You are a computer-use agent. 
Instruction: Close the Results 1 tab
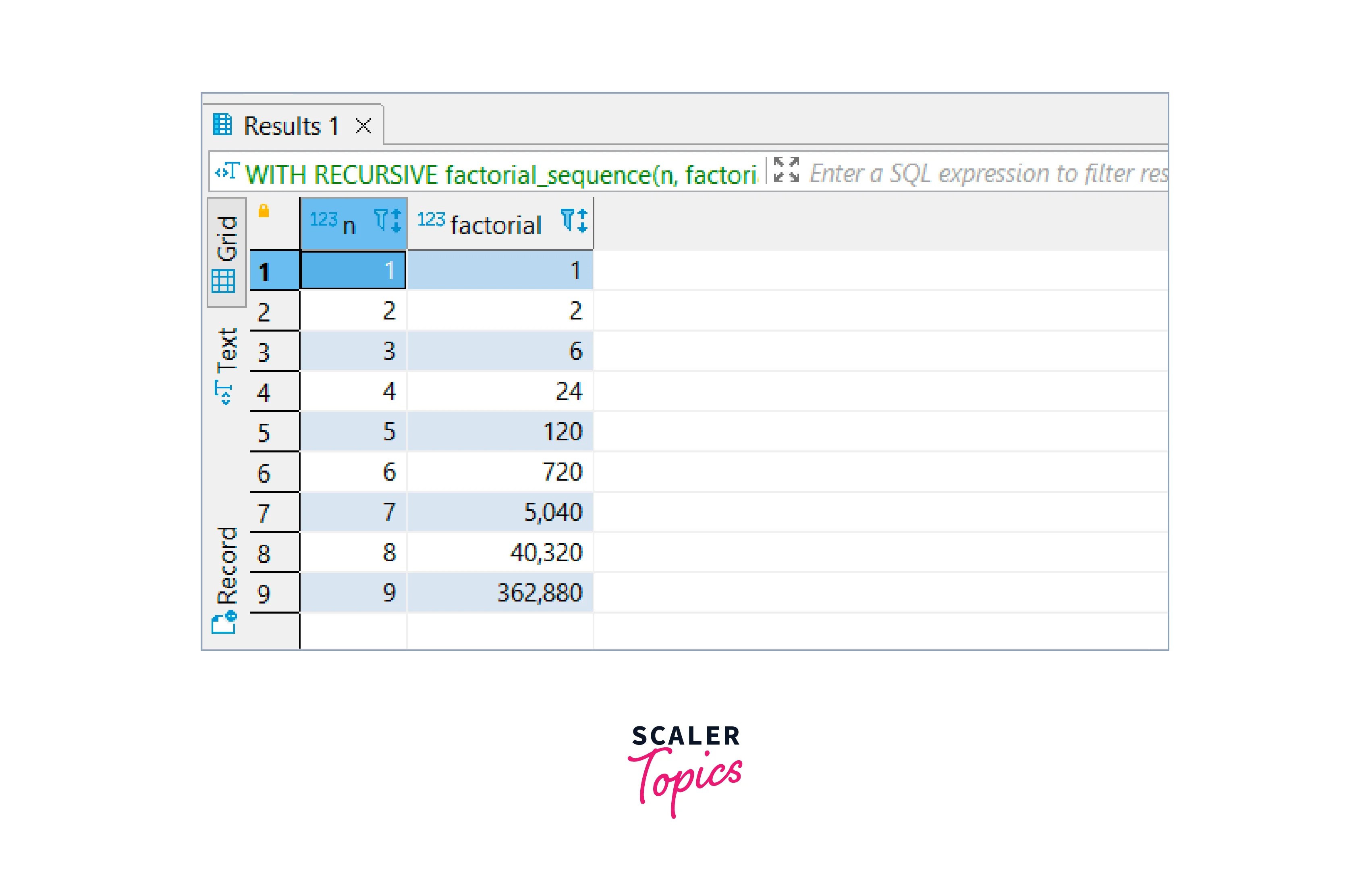[363, 125]
